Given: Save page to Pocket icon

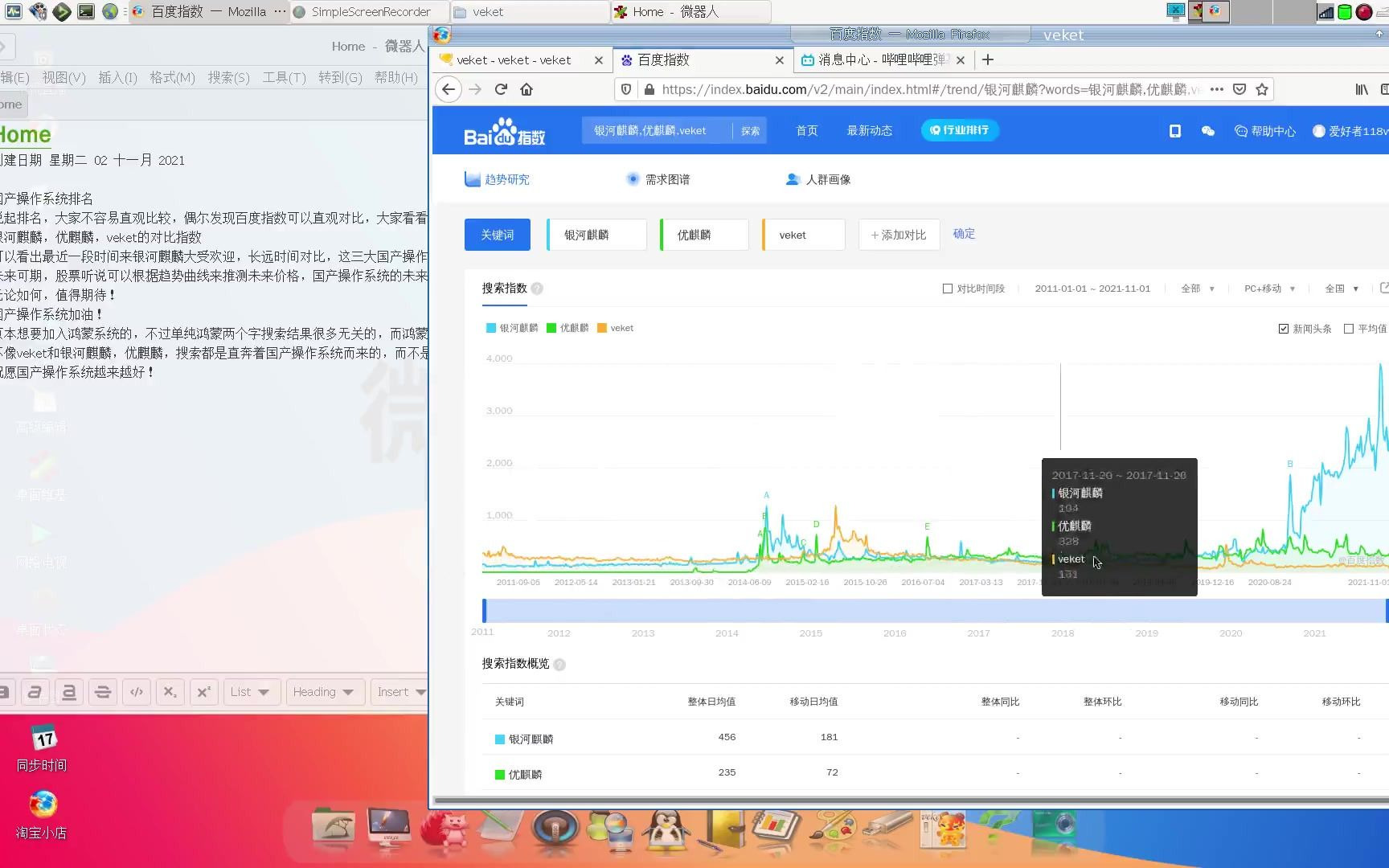Looking at the screenshot, I should click(1239, 89).
